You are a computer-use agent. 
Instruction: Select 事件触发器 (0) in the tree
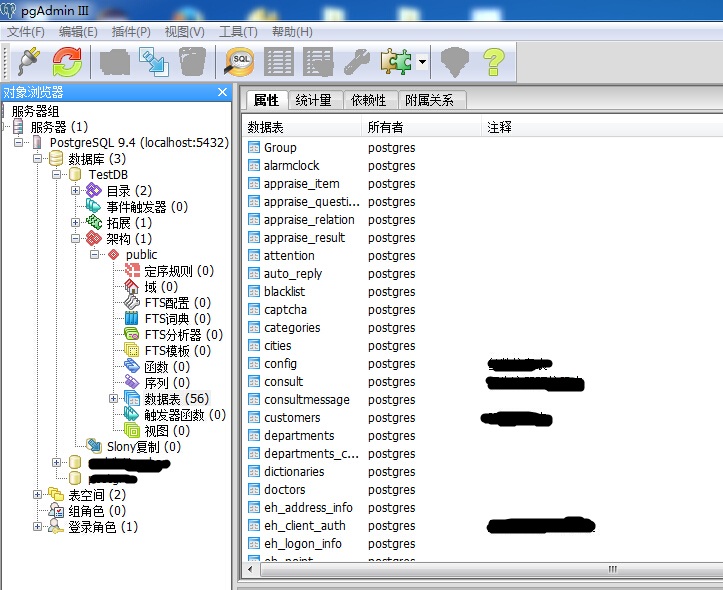[147, 206]
